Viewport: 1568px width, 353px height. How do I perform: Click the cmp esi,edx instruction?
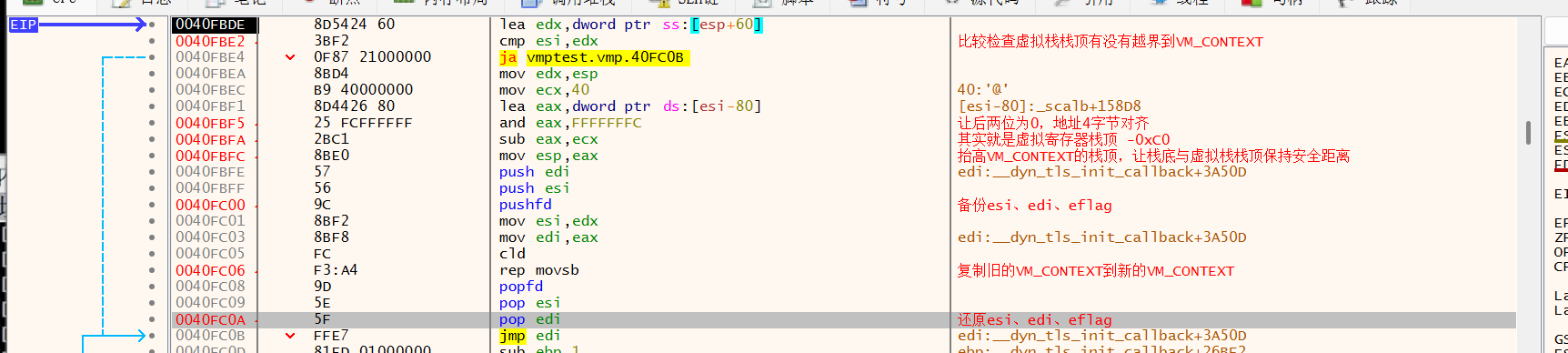click(x=548, y=41)
